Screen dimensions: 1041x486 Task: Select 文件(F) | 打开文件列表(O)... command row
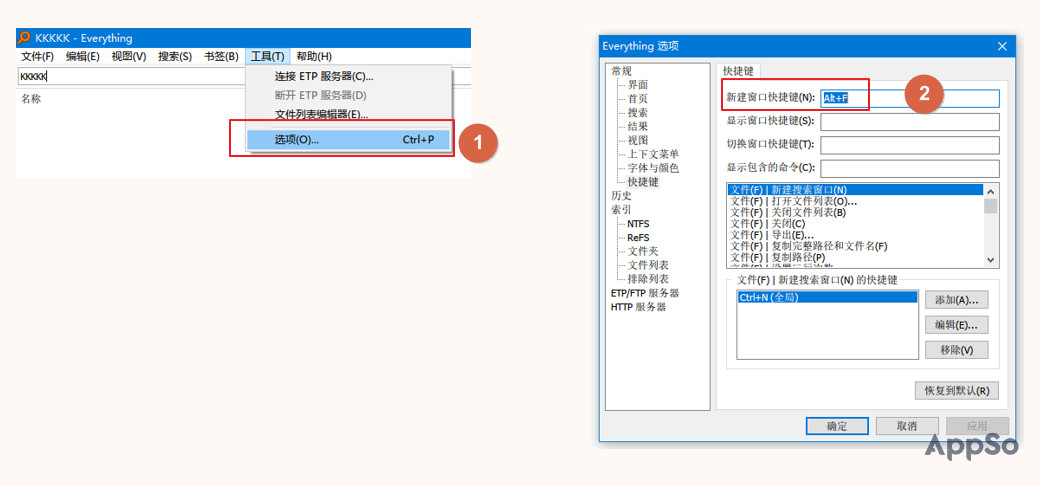pyautogui.click(x=855, y=201)
